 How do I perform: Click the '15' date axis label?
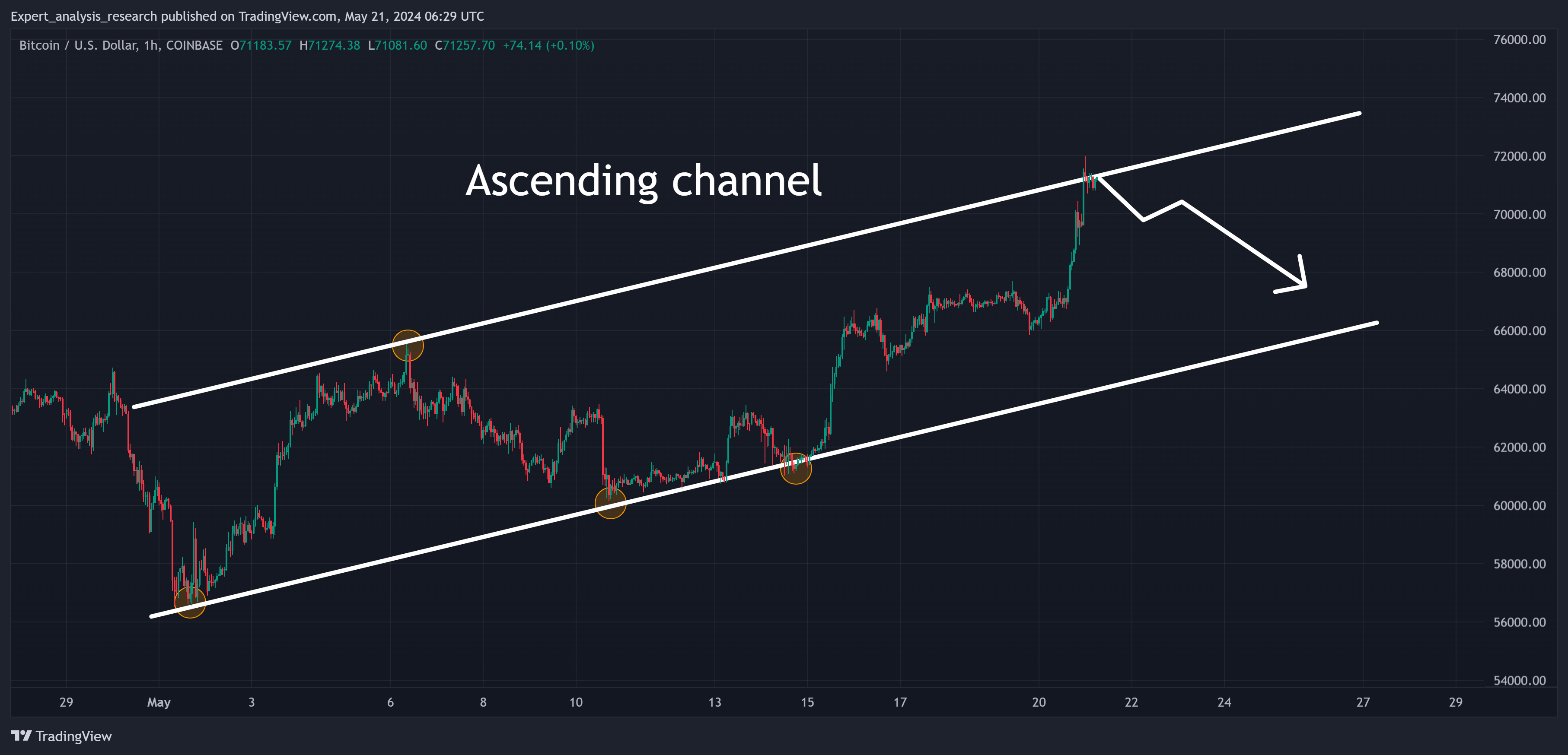point(807,702)
